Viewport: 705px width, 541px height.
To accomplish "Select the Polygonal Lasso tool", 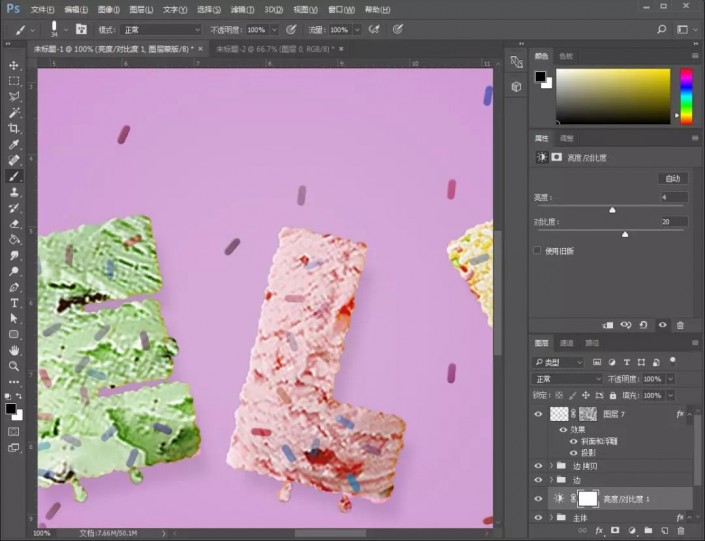I will (14, 97).
